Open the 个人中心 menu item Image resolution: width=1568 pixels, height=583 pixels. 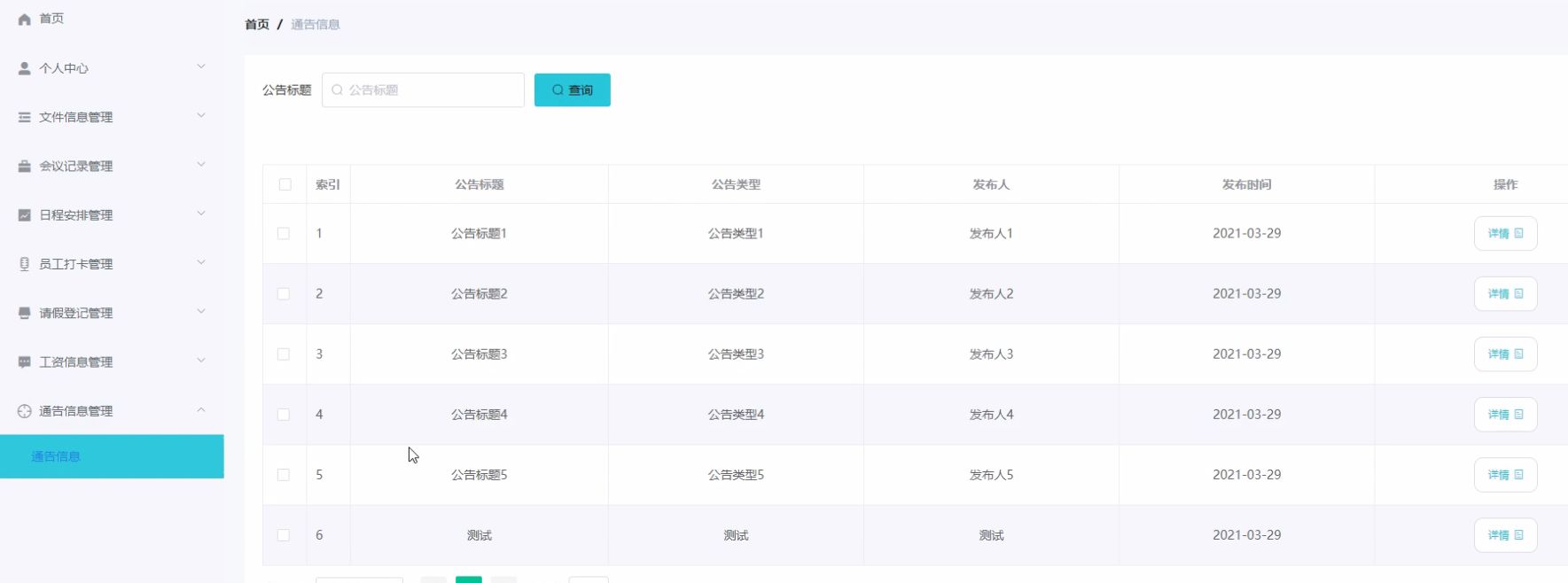(x=112, y=68)
